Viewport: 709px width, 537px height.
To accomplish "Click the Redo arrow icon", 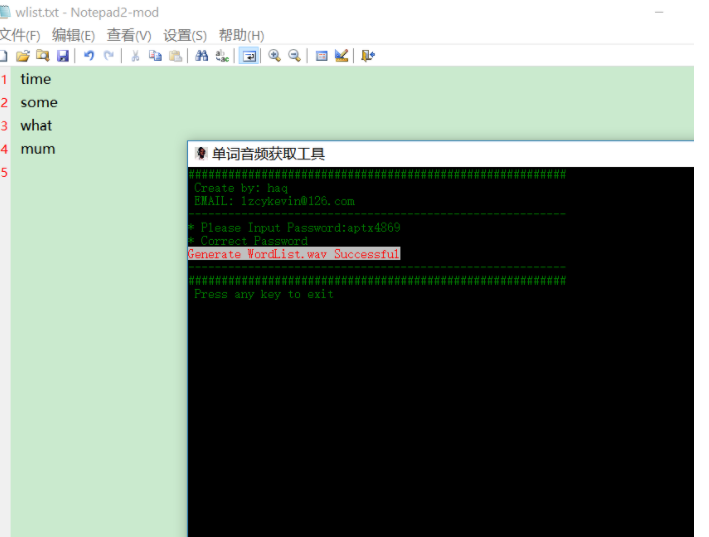I will 109,56.
